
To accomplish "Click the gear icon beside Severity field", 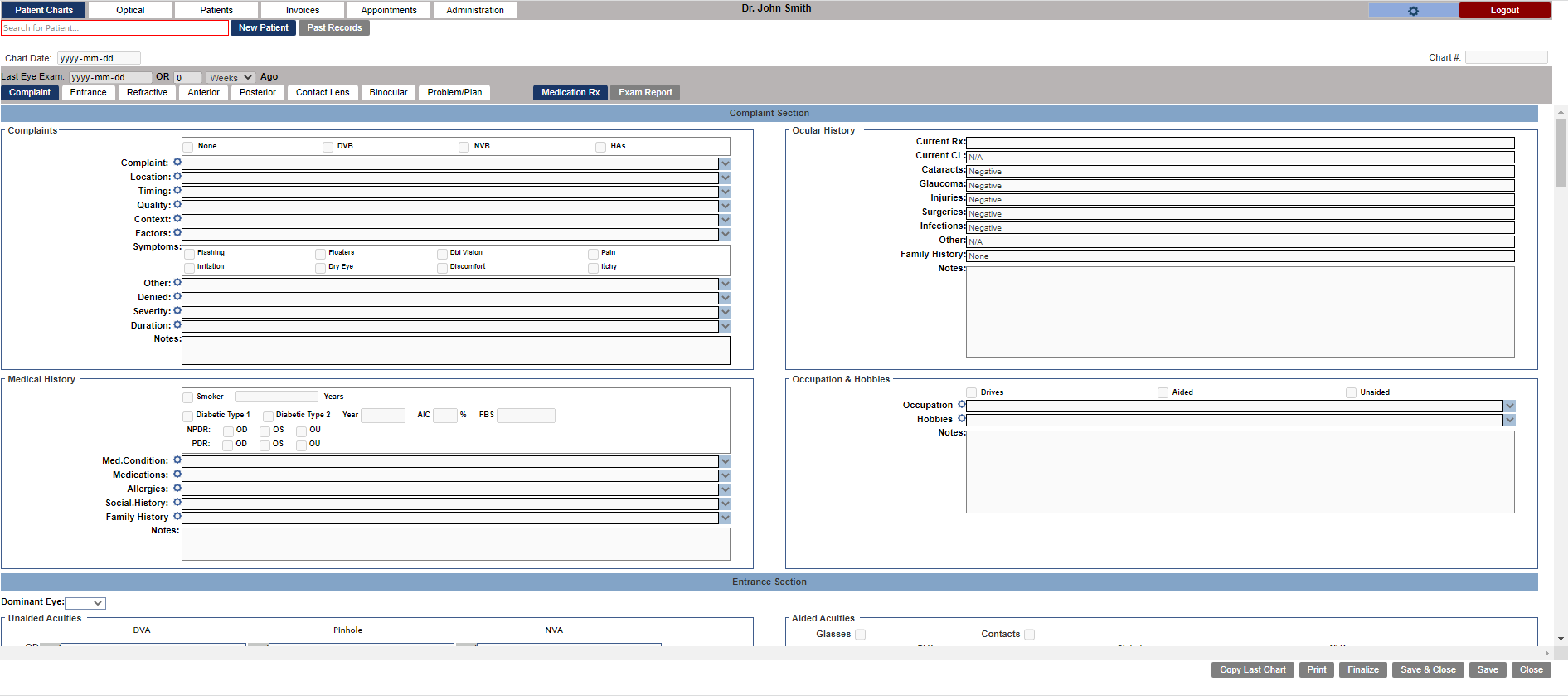I will click(x=177, y=311).
